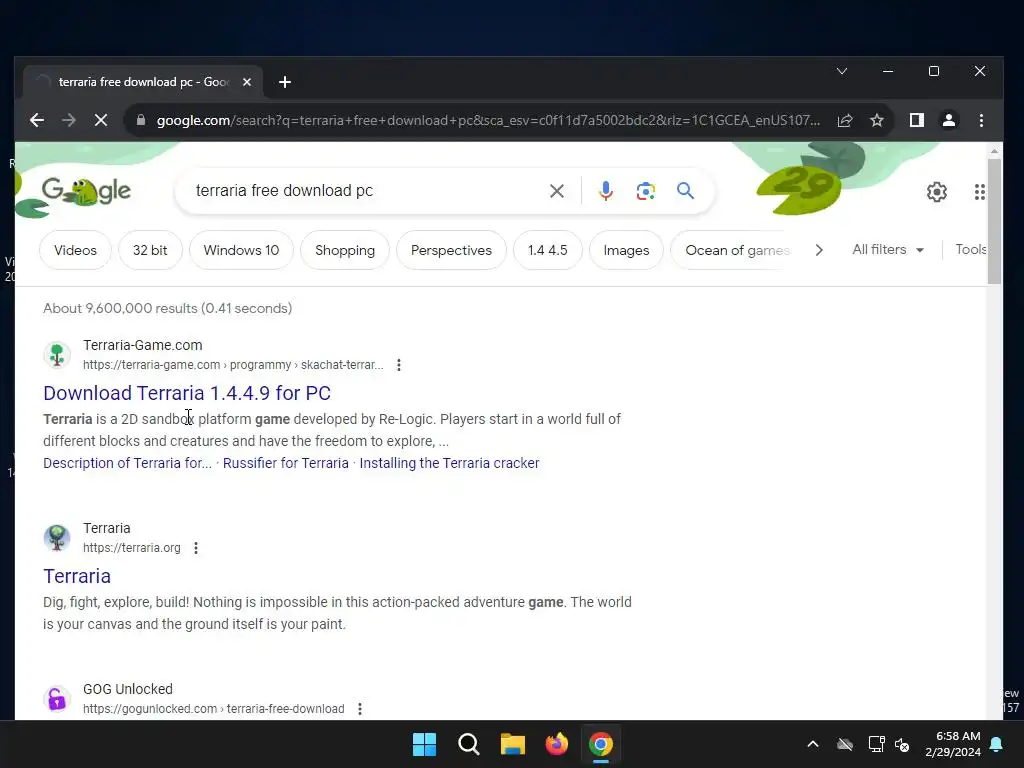Expand the tab search dropdown
This screenshot has width=1024, height=768.
[x=842, y=71]
